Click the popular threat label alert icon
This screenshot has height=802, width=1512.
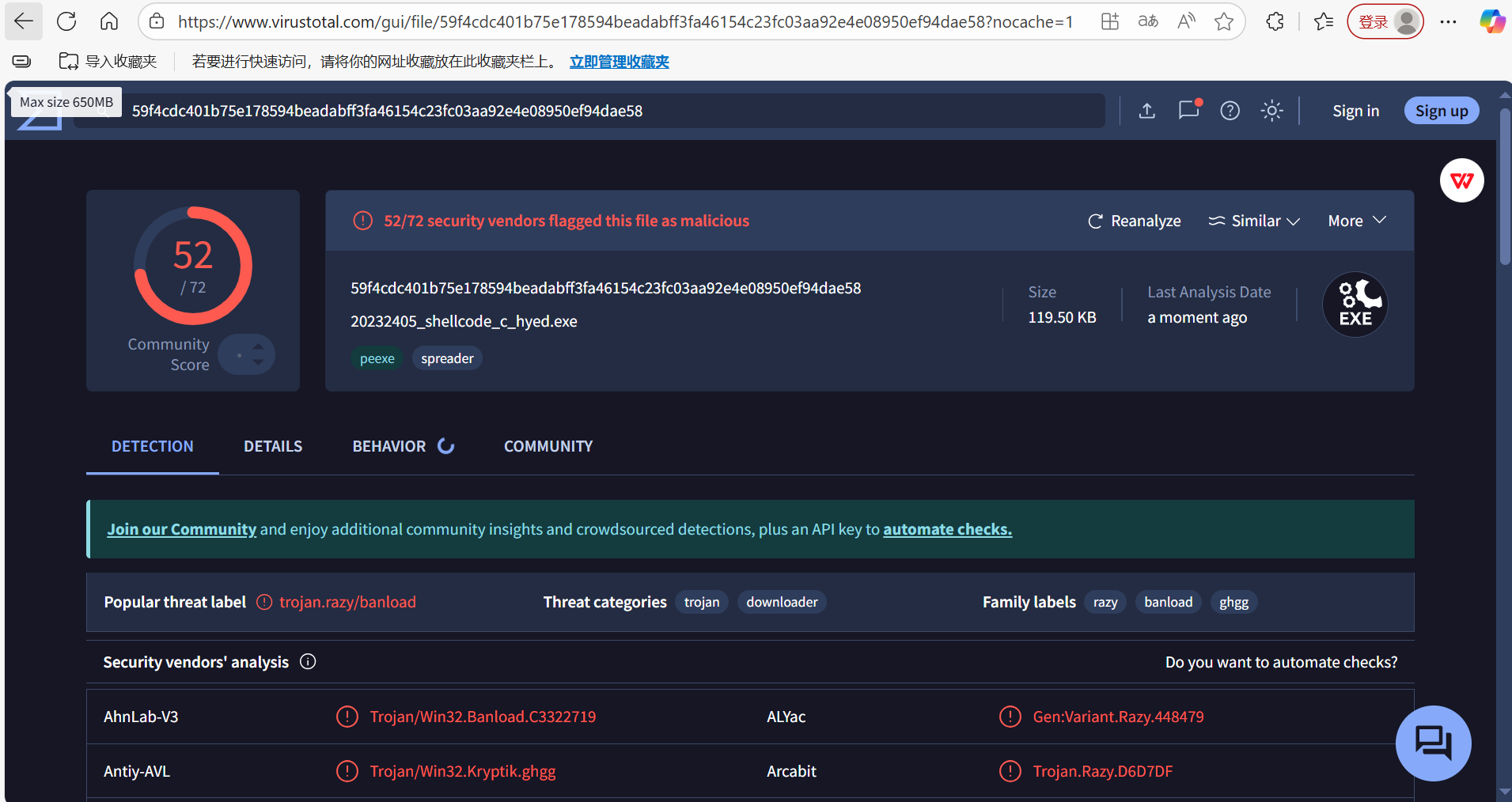264,602
